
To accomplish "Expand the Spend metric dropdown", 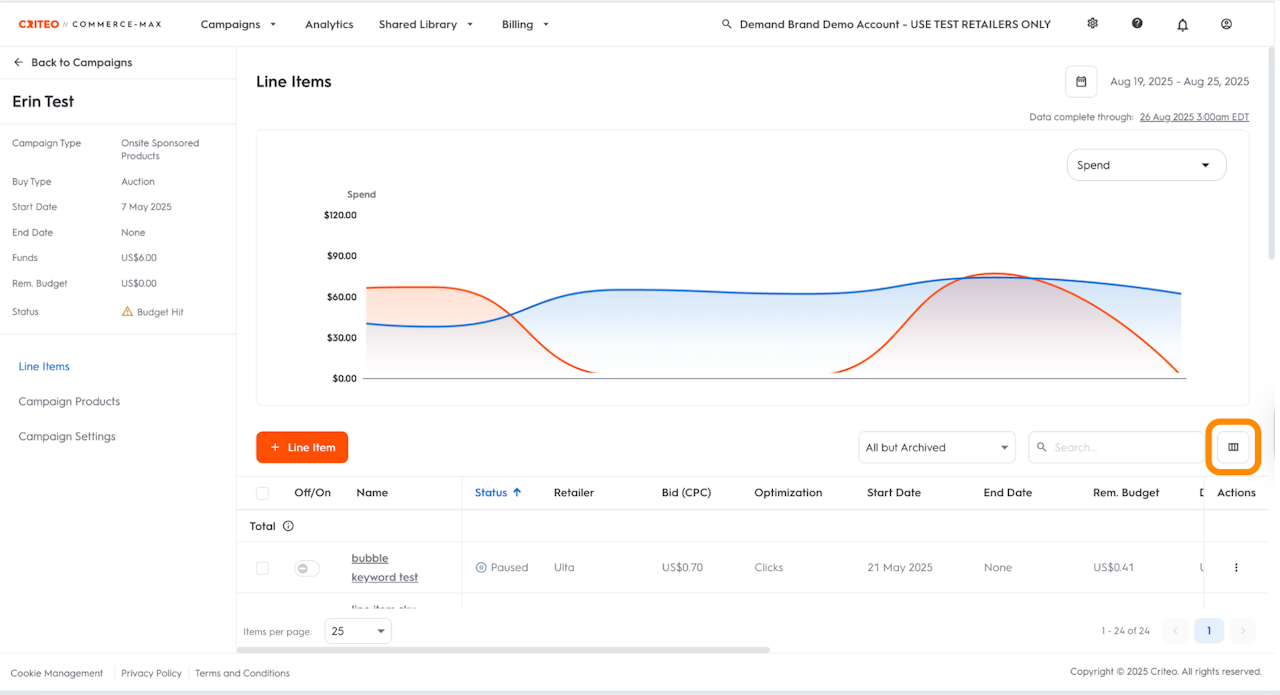I will coord(1146,165).
